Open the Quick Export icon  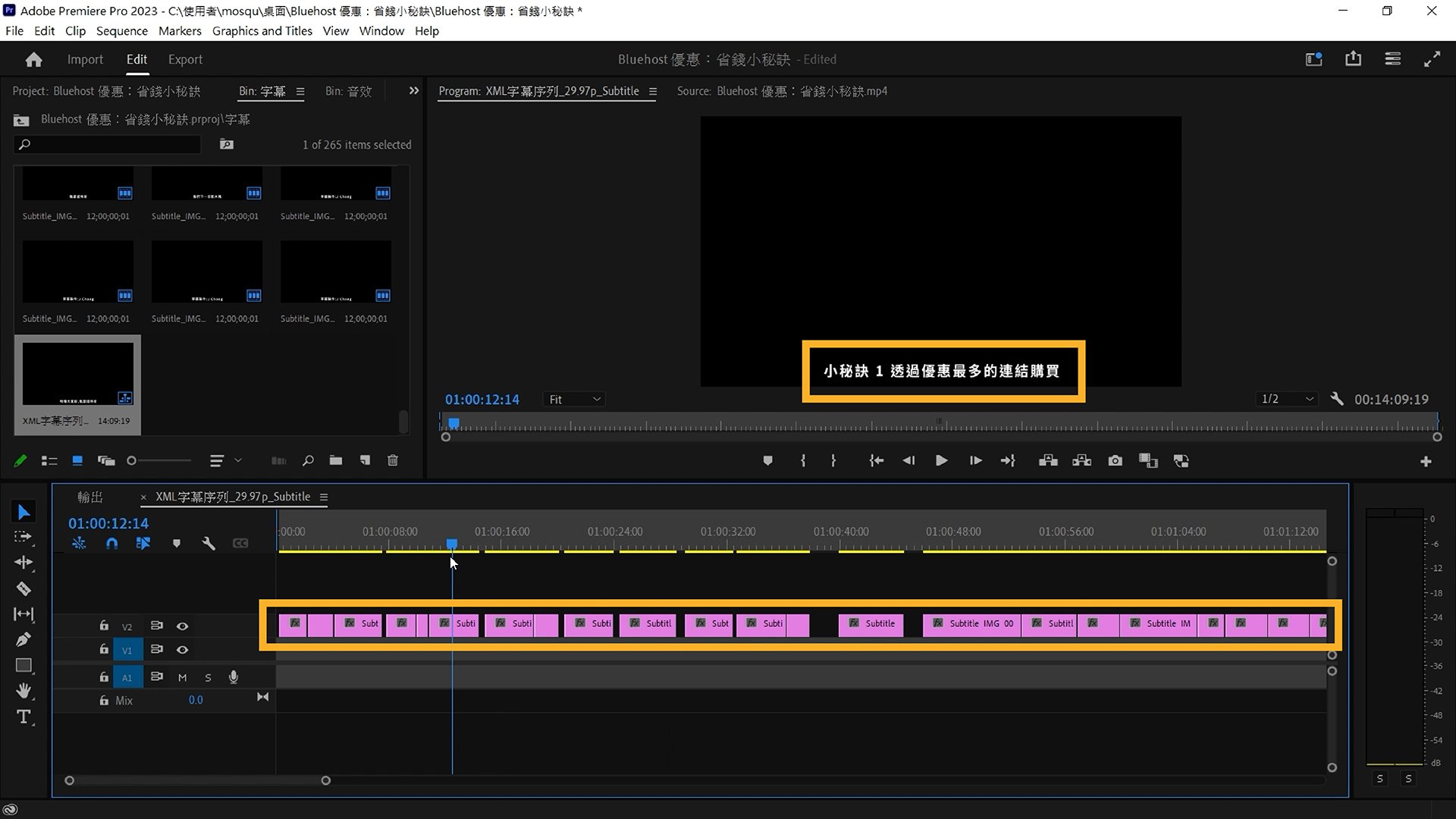click(1353, 58)
